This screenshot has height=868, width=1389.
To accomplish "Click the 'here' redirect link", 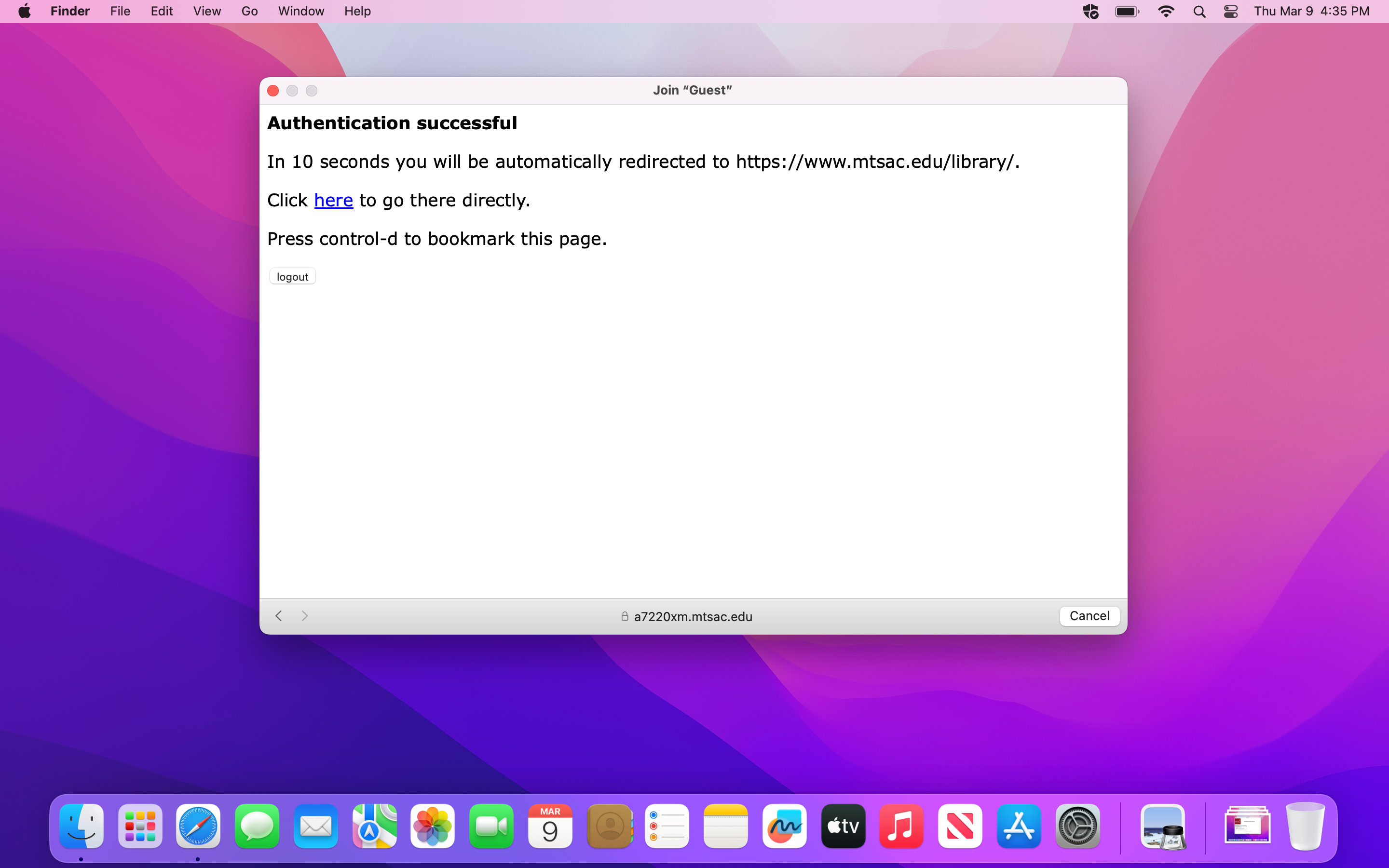I will 333,200.
